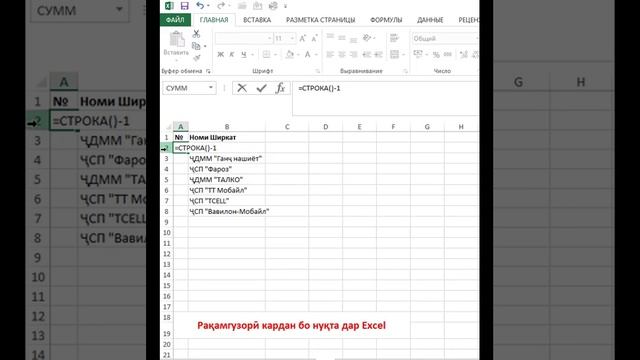Open Буфер обмена dialog launcher
This screenshot has width=640, height=360.
pyautogui.click(x=208, y=71)
